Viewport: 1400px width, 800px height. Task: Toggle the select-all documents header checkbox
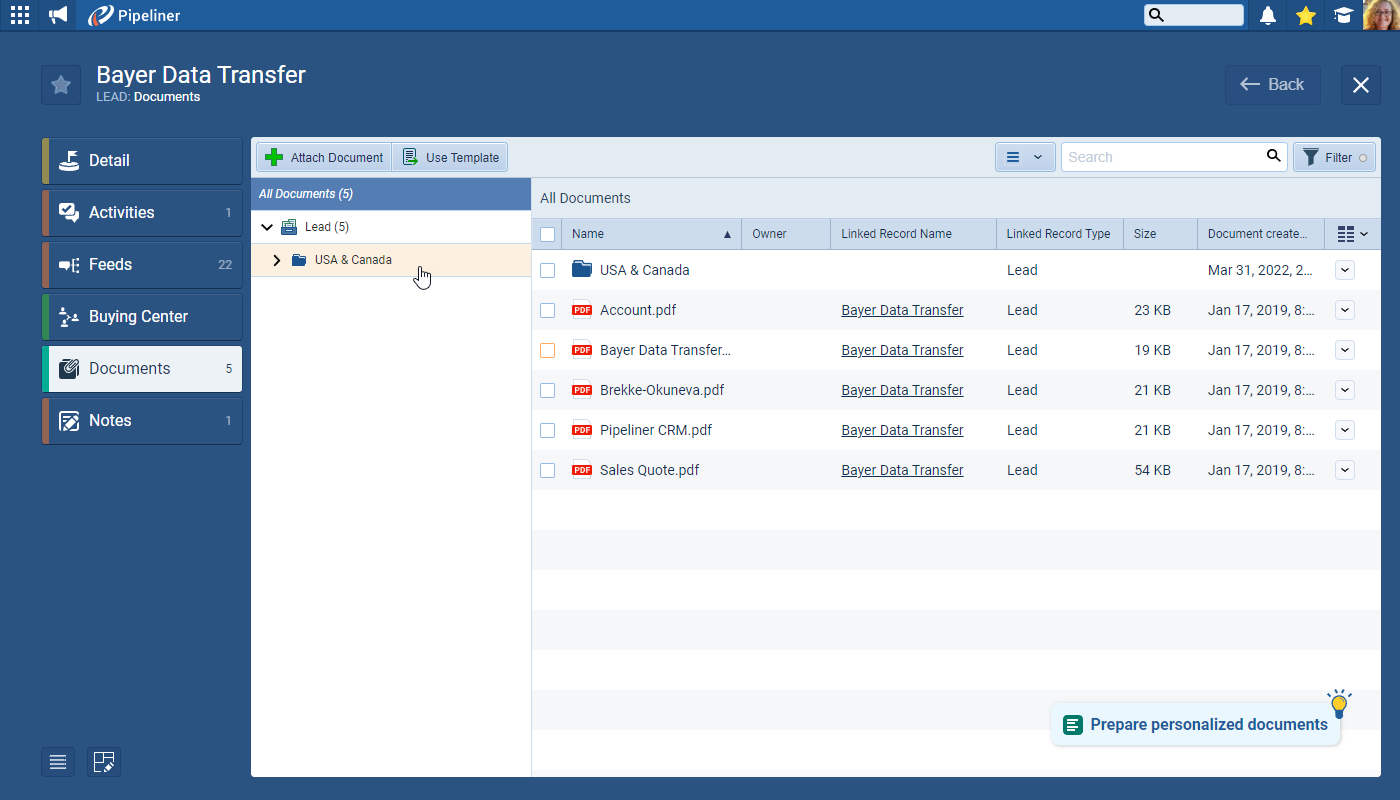pyautogui.click(x=547, y=234)
